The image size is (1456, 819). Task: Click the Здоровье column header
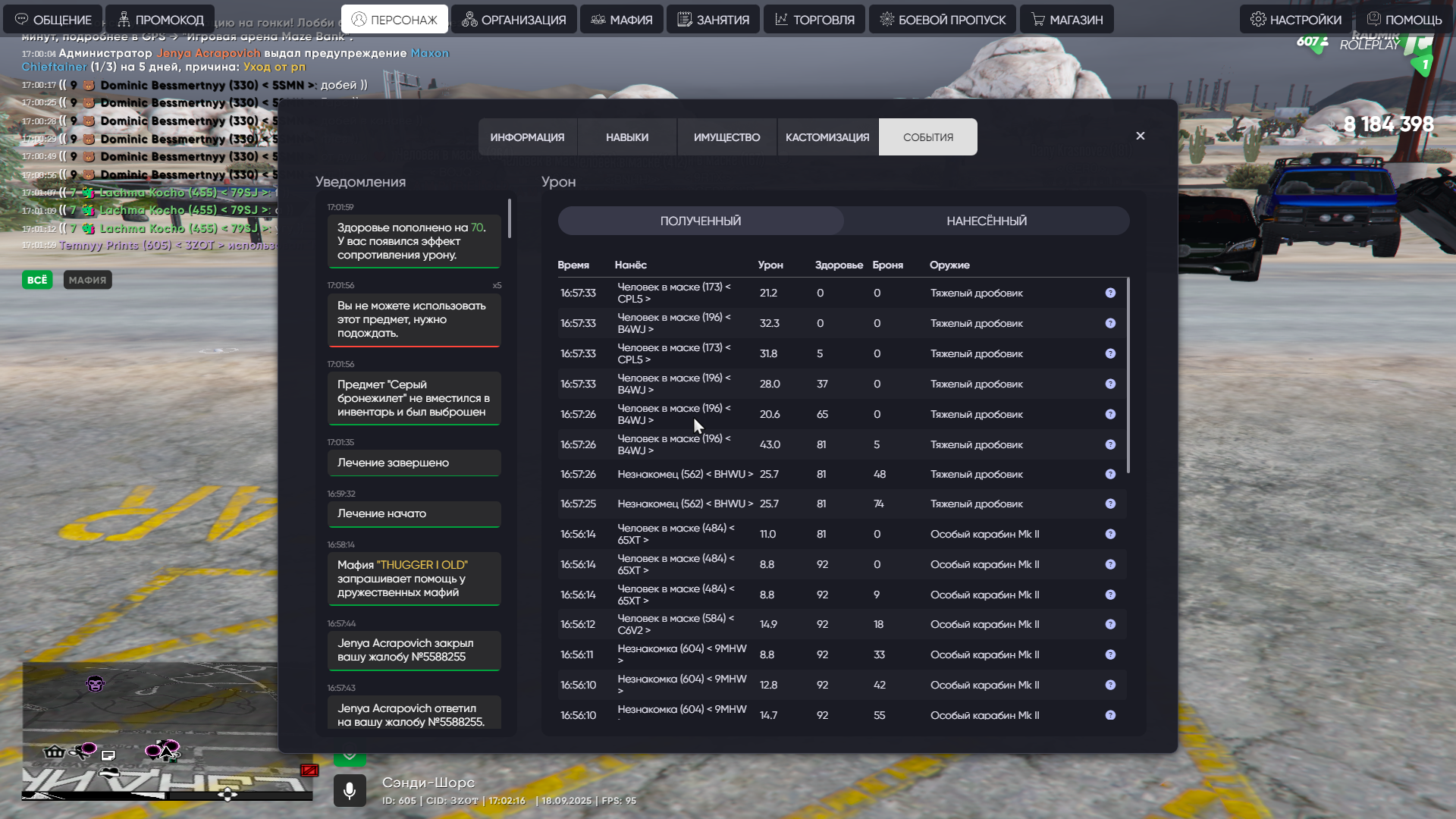[839, 265]
